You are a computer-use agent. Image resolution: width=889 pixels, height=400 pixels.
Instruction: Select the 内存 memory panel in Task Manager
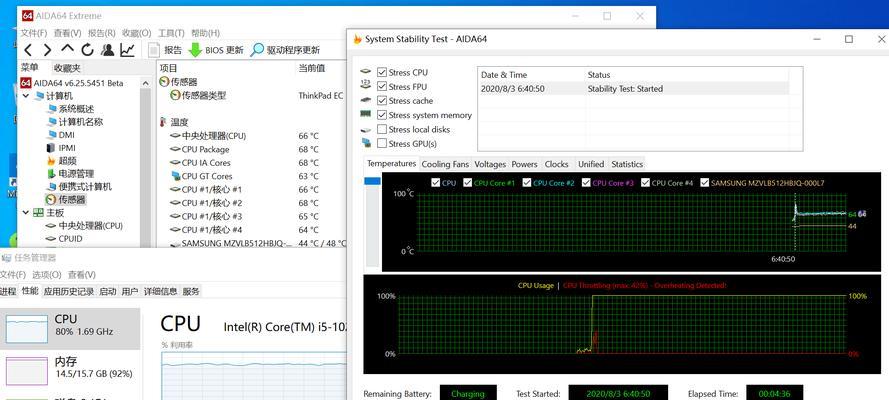[x=70, y=368]
